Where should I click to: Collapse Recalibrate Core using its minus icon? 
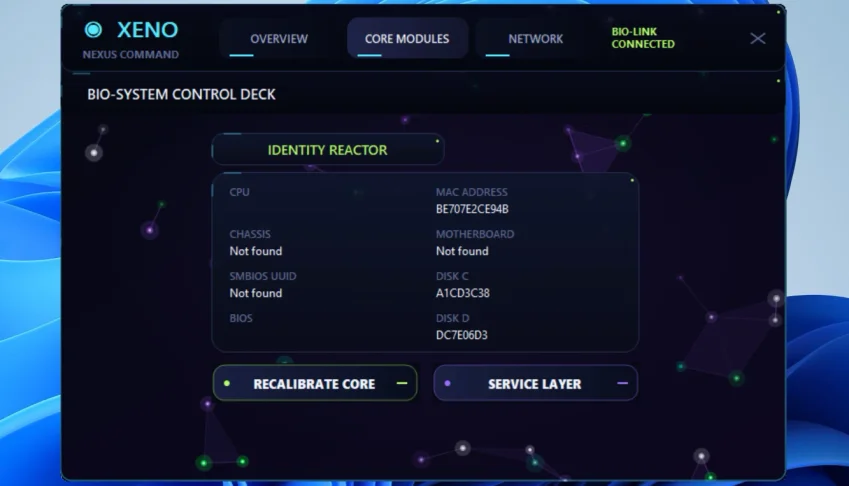point(402,383)
